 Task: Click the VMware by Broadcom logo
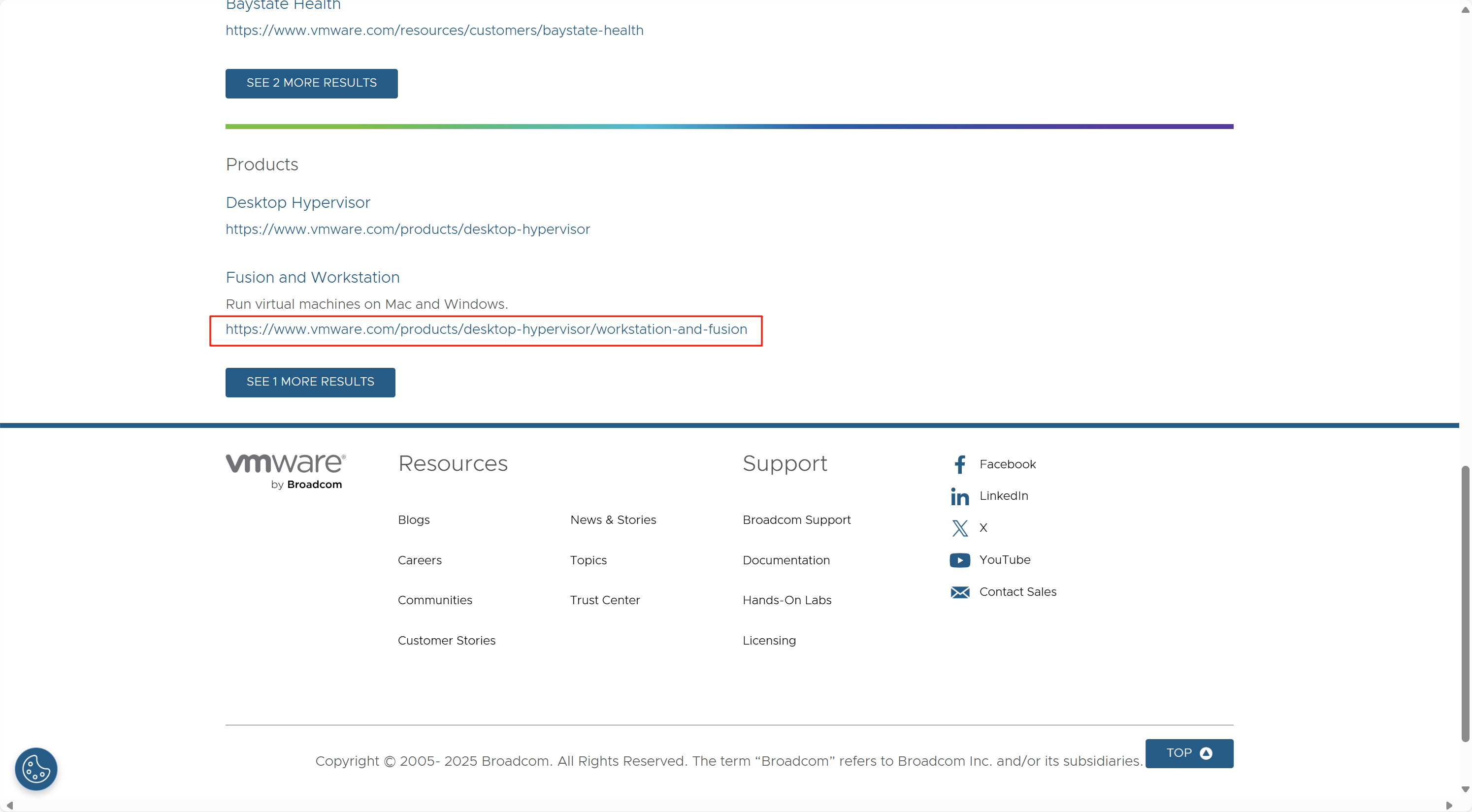(285, 471)
